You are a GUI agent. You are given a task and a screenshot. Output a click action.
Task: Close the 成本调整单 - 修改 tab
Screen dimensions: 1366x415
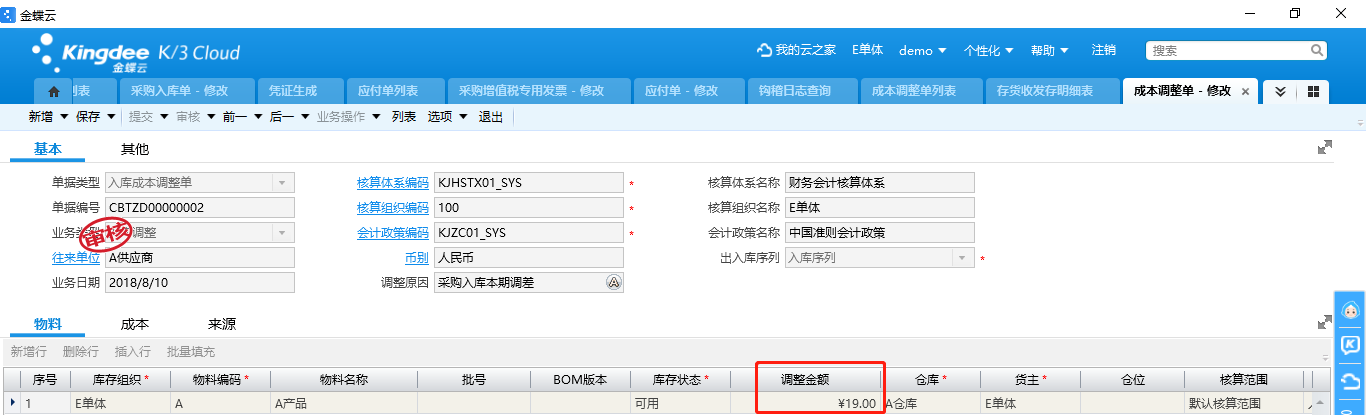(1245, 91)
